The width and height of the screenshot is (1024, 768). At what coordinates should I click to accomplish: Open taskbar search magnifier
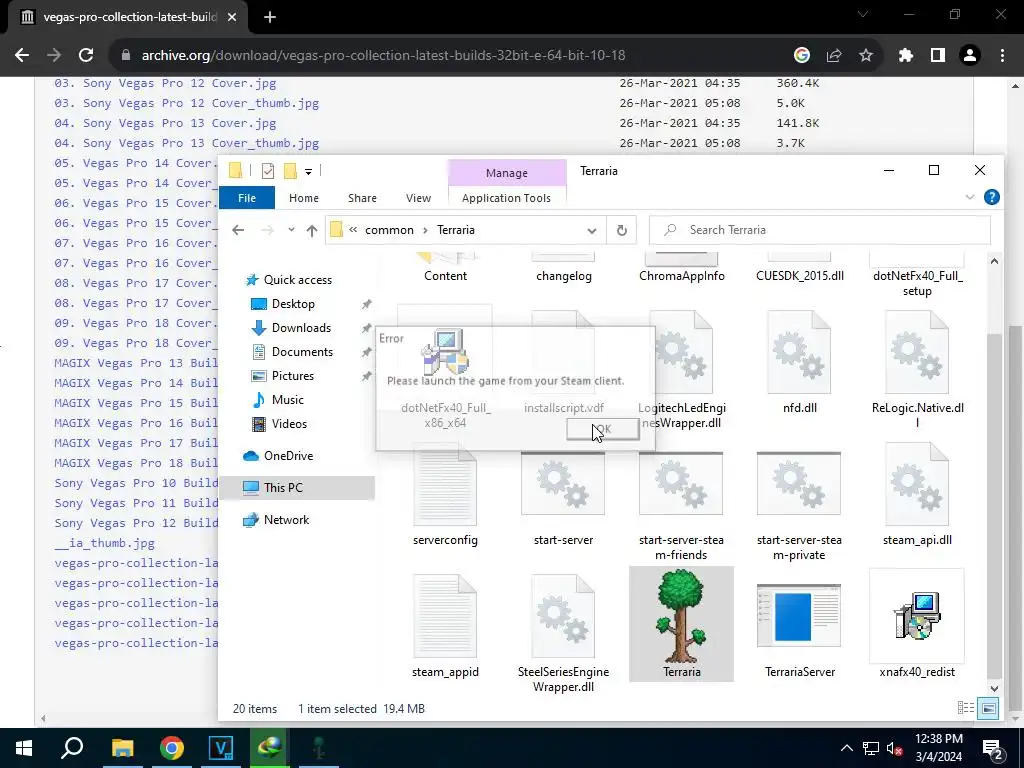pos(72,748)
